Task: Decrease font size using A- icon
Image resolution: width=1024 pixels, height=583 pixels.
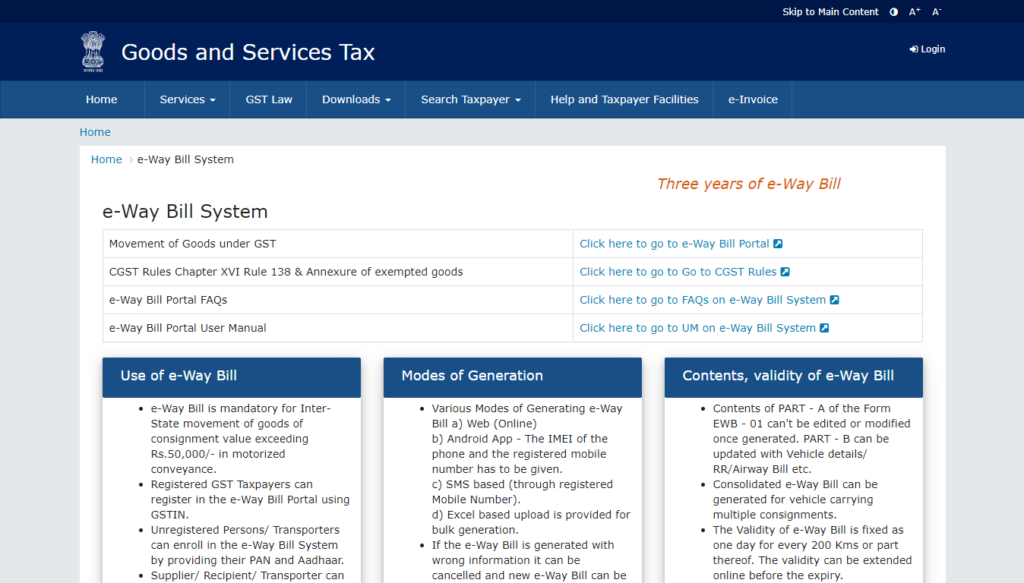Action: pyautogui.click(x=936, y=11)
